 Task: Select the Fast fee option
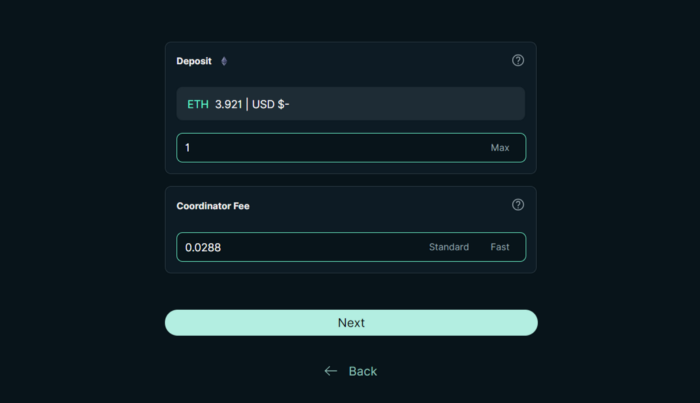click(x=500, y=247)
